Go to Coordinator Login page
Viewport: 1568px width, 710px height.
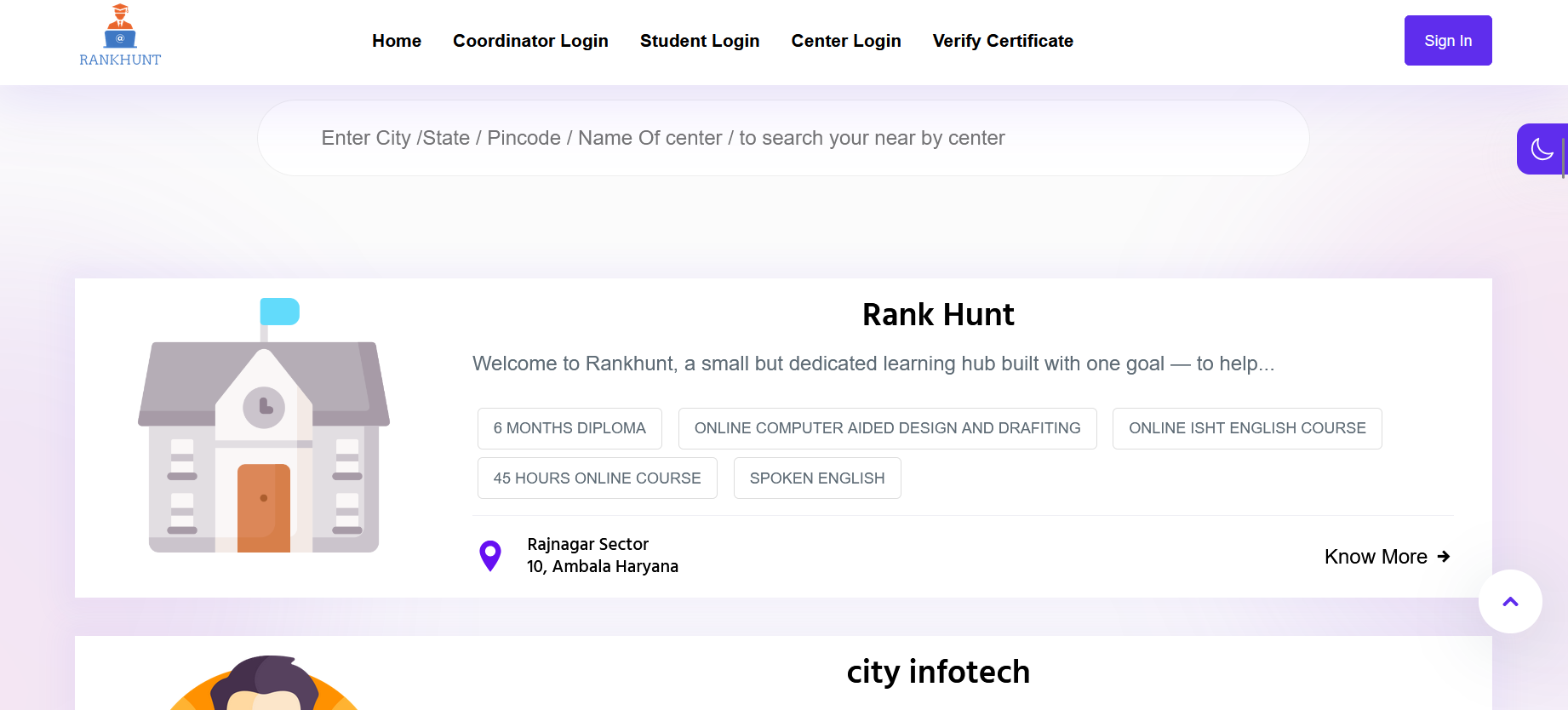click(530, 41)
